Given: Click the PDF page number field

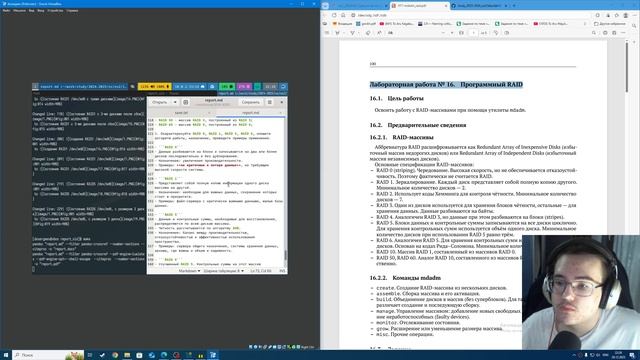Looking at the screenshot, I should click(x=473, y=33).
